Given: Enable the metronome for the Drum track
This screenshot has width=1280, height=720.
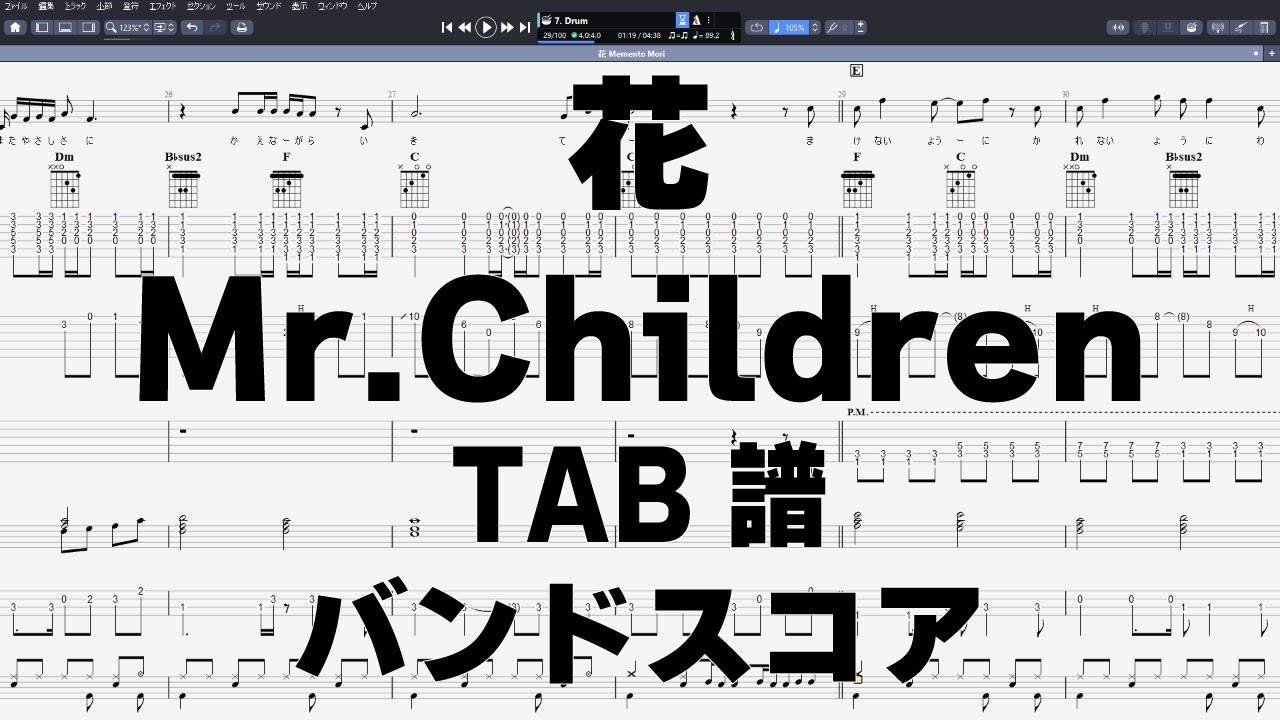Looking at the screenshot, I should [x=697, y=19].
